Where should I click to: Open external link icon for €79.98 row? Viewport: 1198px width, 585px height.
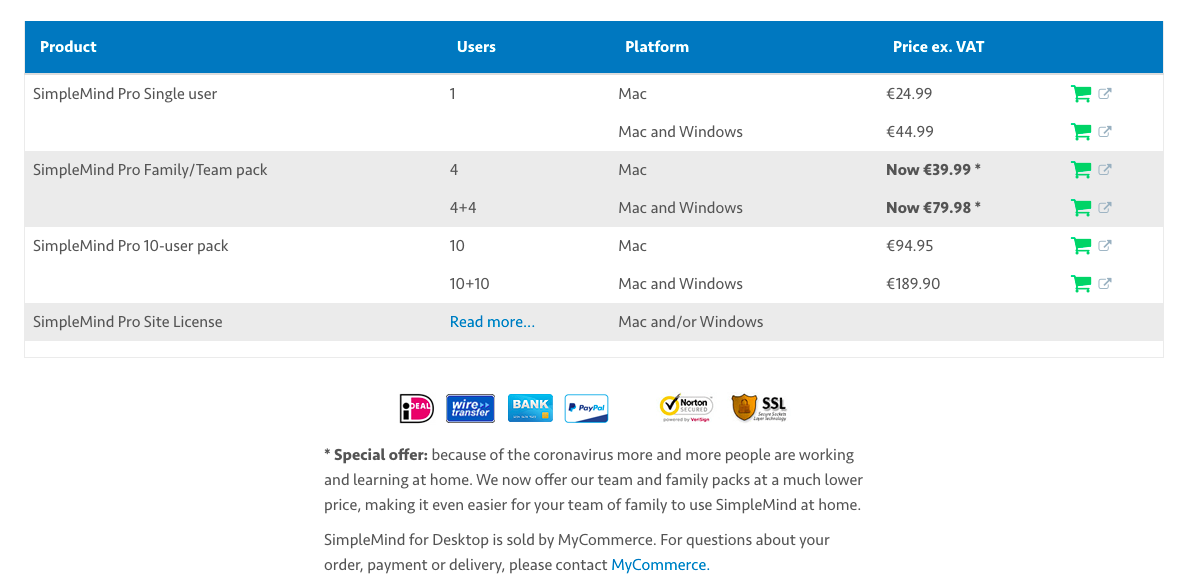pyautogui.click(x=1105, y=208)
